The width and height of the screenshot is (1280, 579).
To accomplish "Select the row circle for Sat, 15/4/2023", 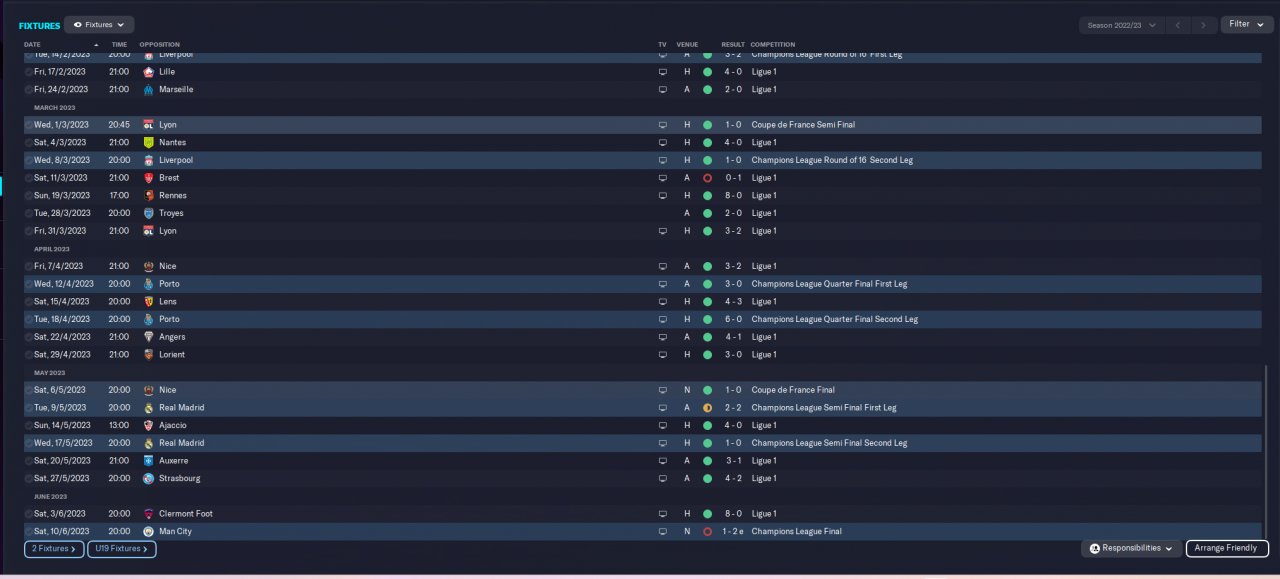I will 29,302.
